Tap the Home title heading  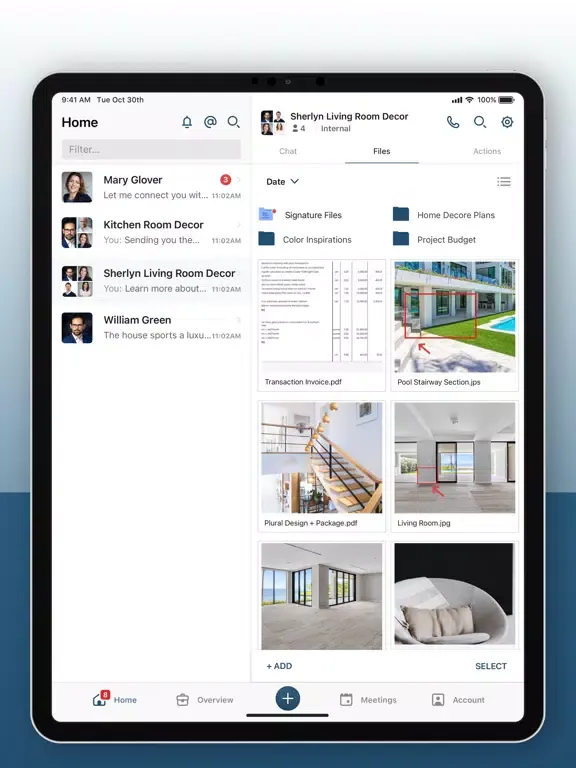point(80,122)
